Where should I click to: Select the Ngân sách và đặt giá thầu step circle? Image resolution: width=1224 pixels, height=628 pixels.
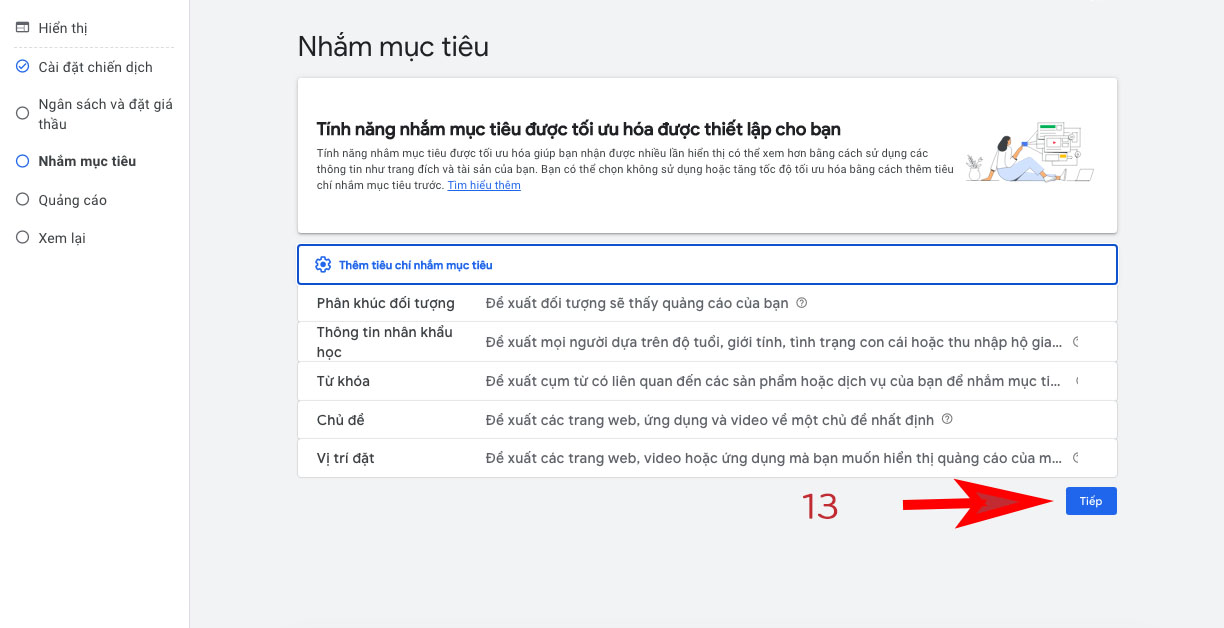tap(22, 113)
